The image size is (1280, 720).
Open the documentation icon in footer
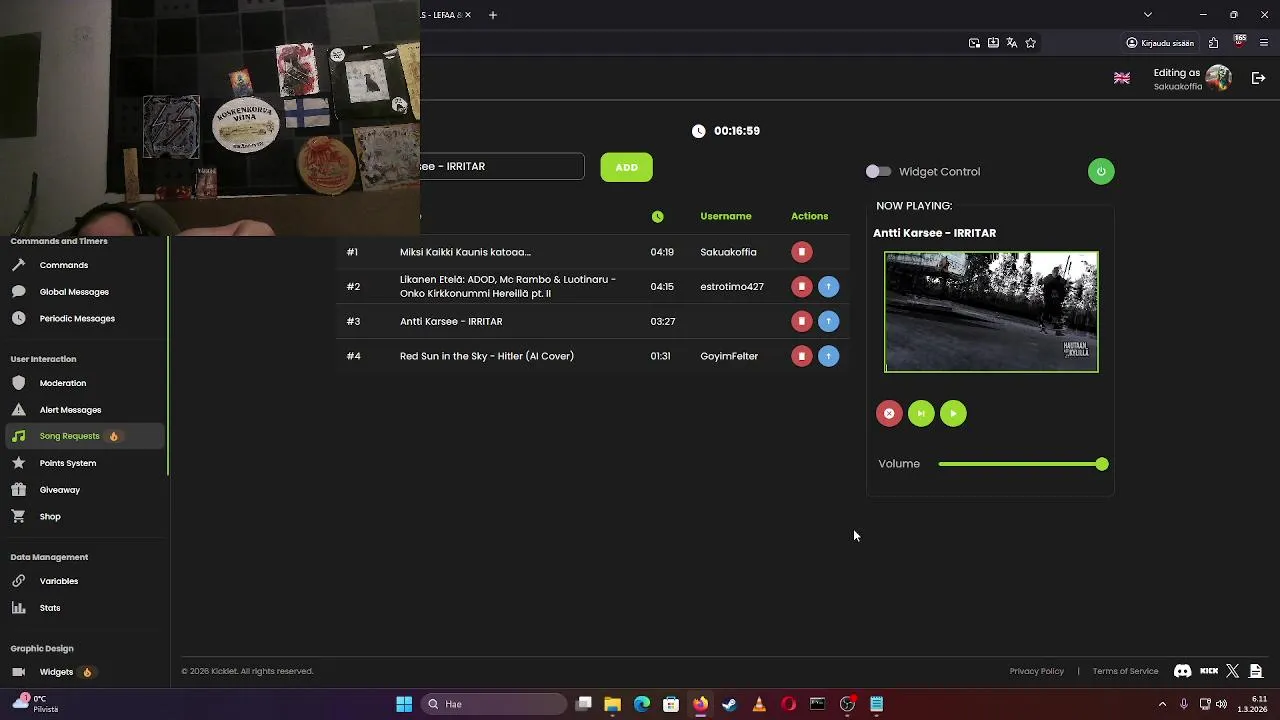coord(1256,671)
